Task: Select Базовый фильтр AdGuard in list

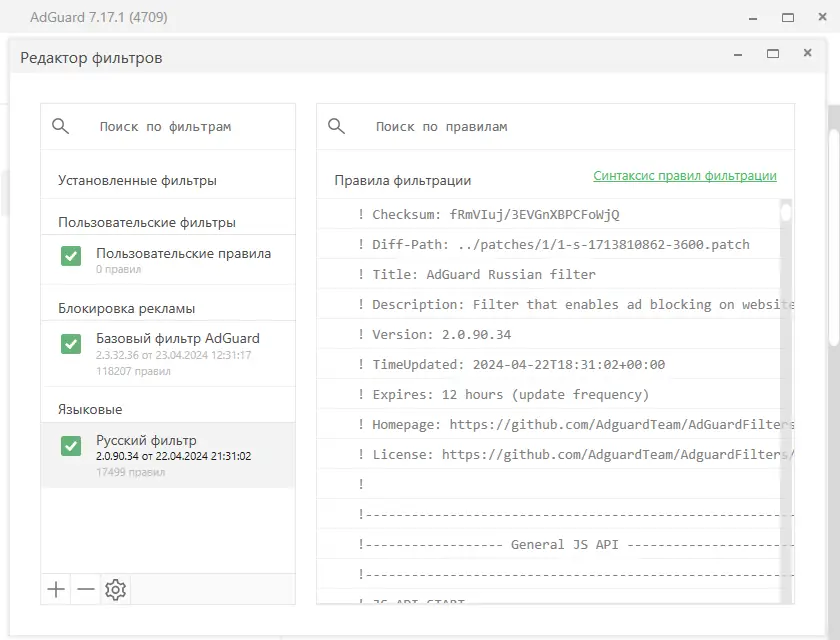Action: point(178,338)
